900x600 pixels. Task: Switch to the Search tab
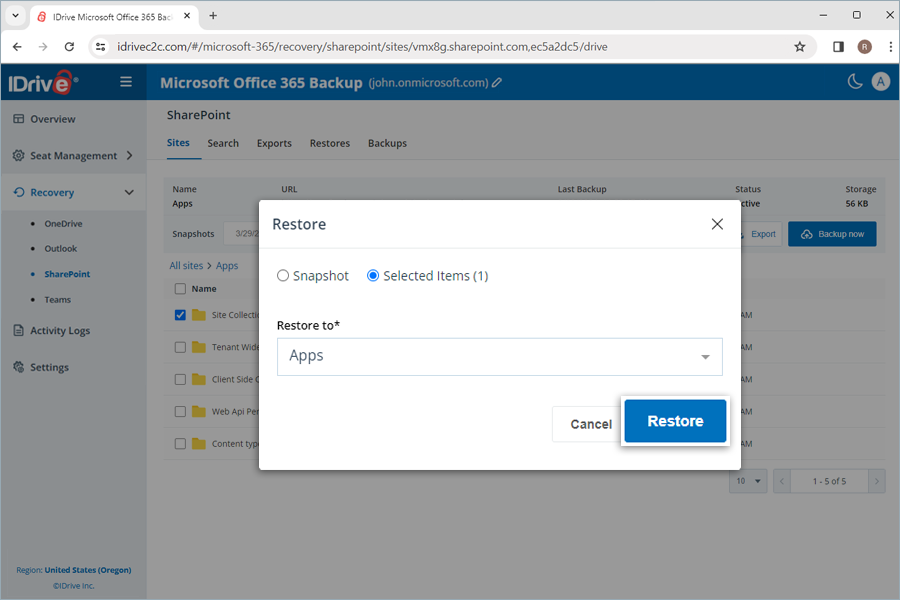click(x=223, y=143)
